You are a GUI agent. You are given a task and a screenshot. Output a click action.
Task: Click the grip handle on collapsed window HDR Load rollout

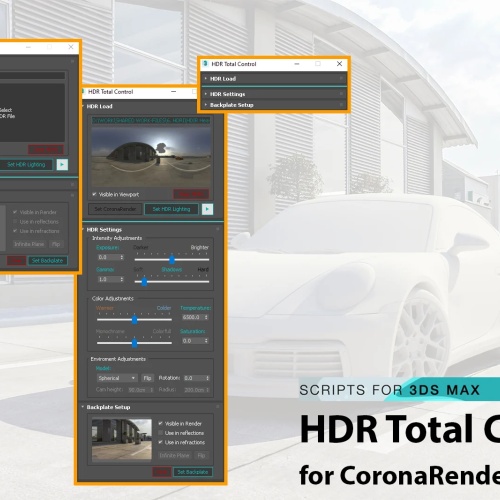[341, 79]
